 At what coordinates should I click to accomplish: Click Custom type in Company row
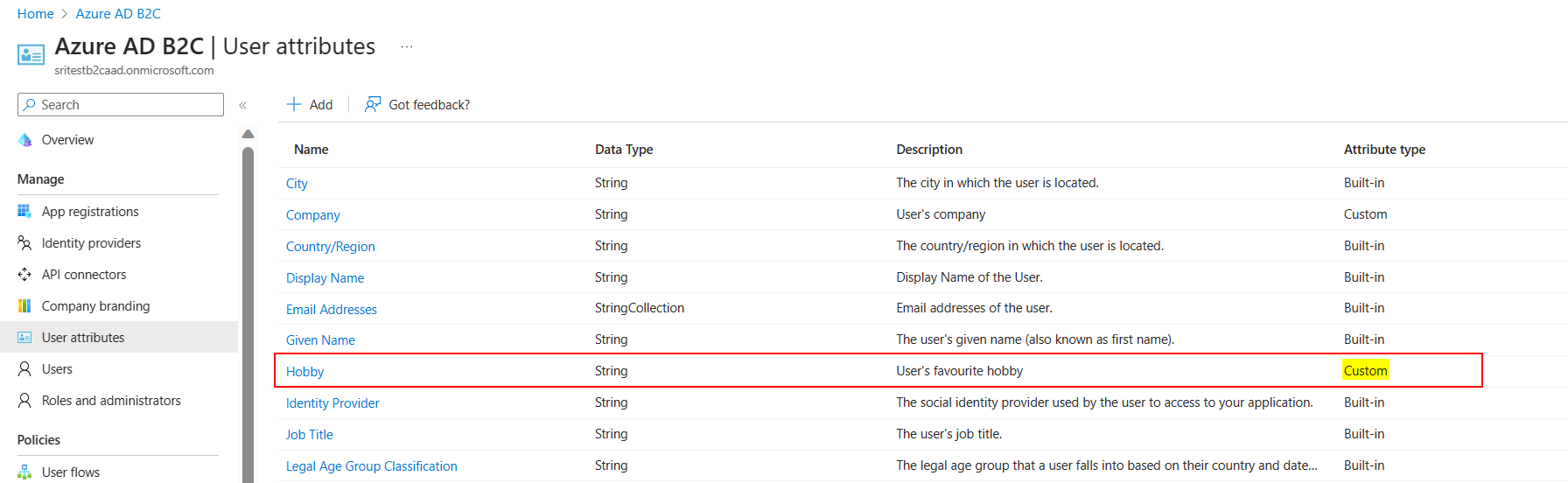tap(1365, 214)
